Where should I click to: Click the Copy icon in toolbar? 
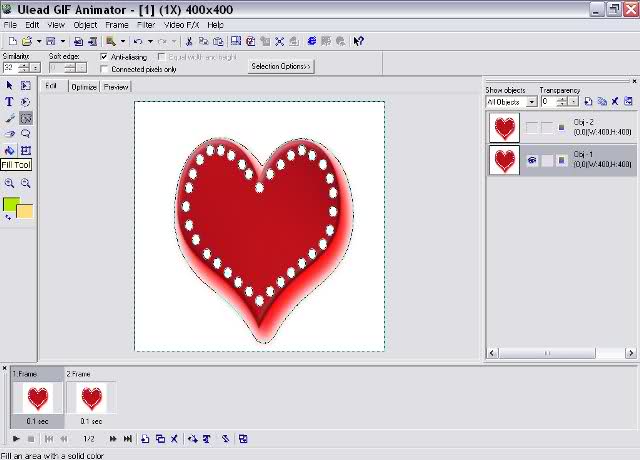coord(203,41)
